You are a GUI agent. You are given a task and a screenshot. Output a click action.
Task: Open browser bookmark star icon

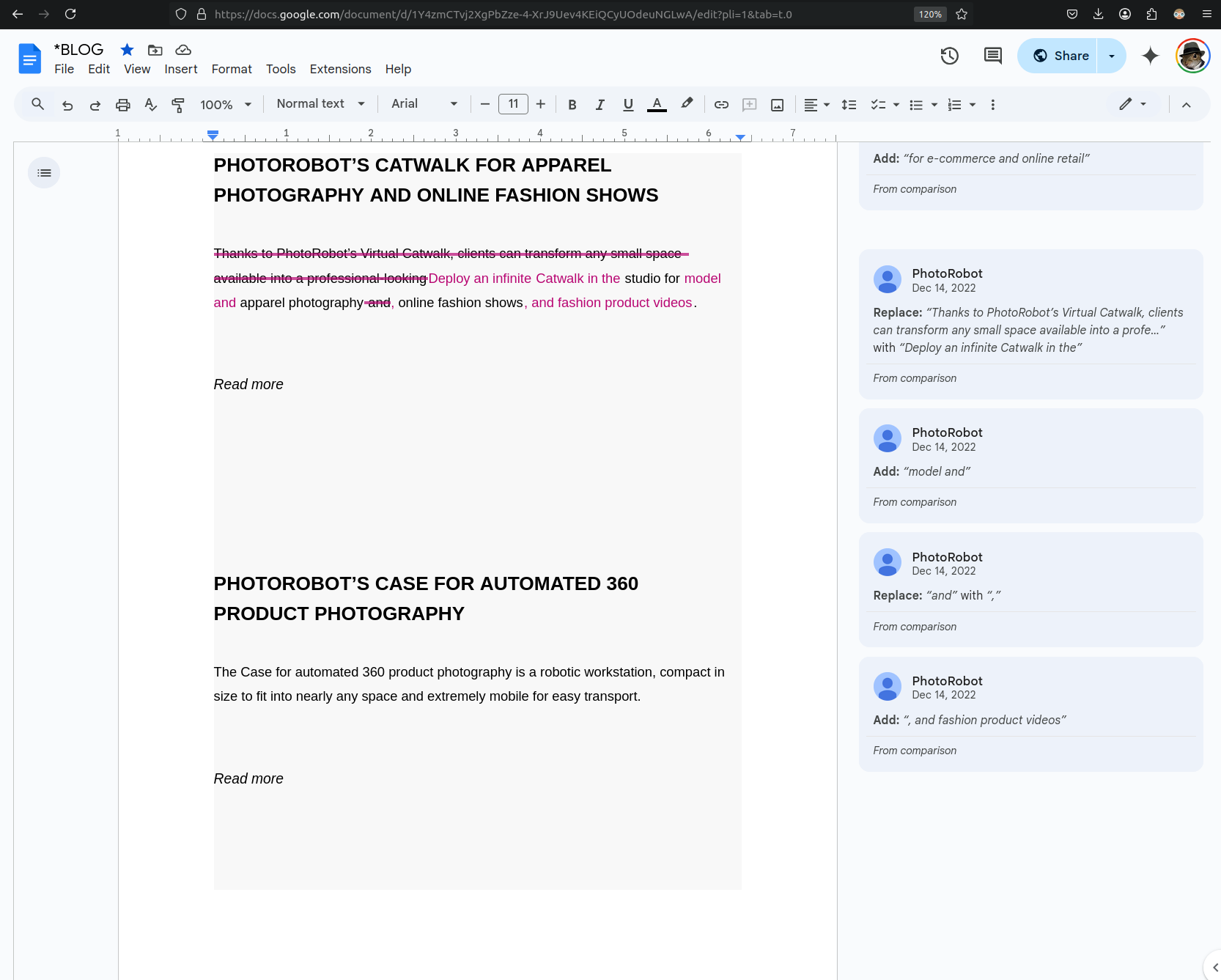(962, 14)
